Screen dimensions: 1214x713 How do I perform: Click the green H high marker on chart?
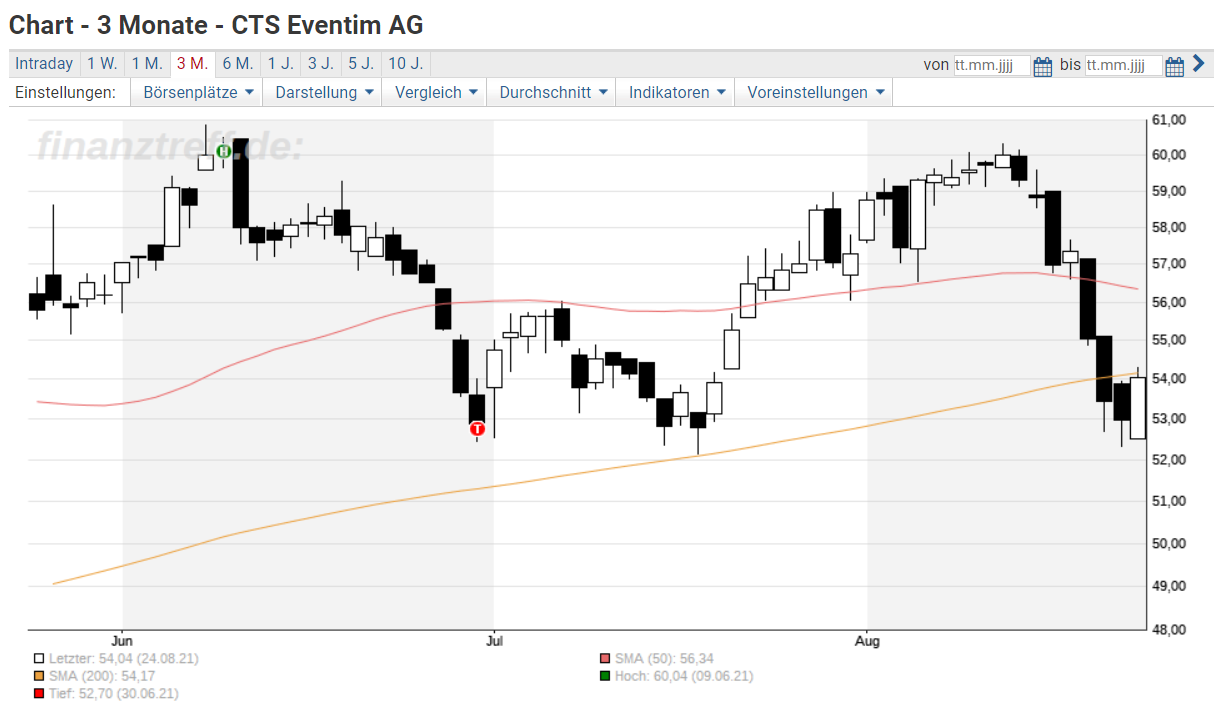point(224,151)
